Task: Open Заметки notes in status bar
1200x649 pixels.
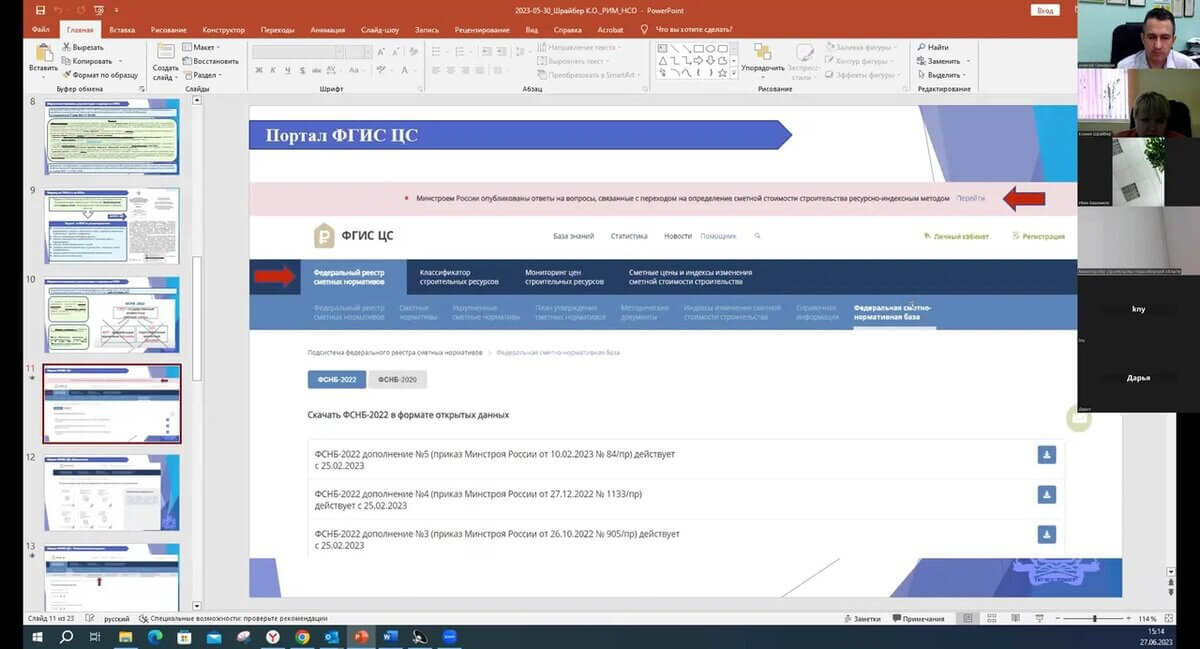Action: [x=862, y=619]
